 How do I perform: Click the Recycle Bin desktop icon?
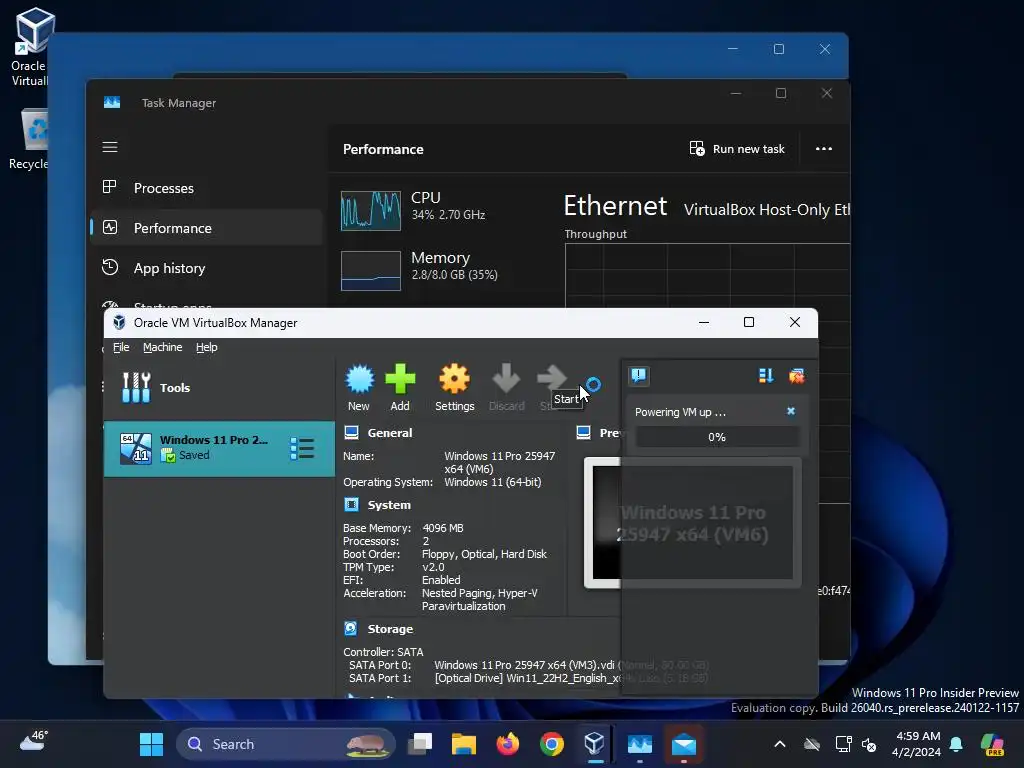point(31,140)
